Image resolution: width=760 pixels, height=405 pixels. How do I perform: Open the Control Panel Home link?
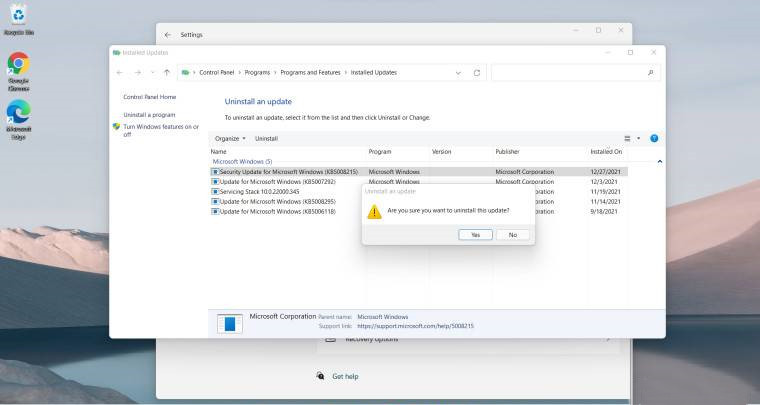click(149, 97)
